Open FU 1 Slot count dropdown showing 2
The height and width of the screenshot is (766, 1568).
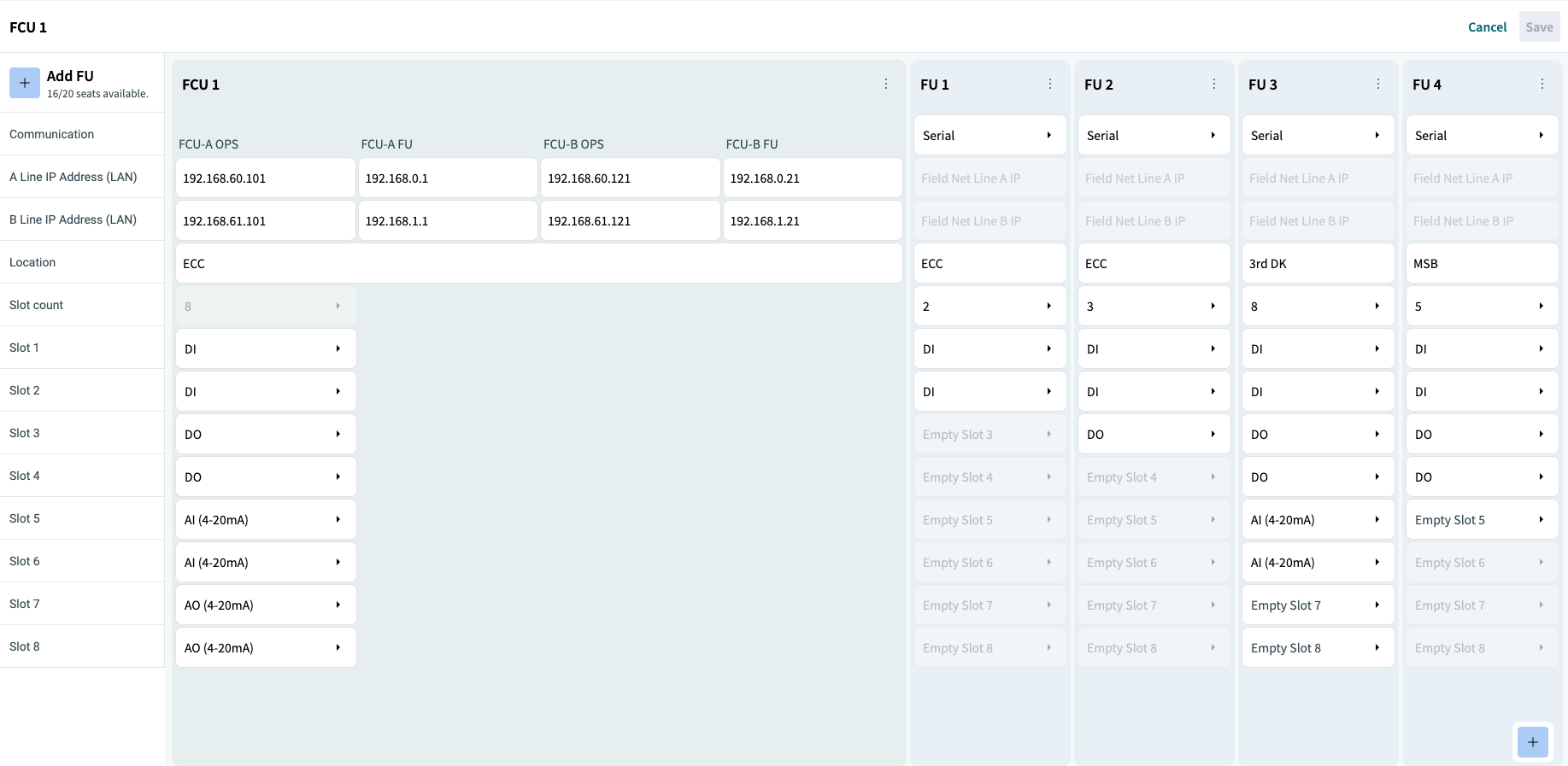pos(990,306)
